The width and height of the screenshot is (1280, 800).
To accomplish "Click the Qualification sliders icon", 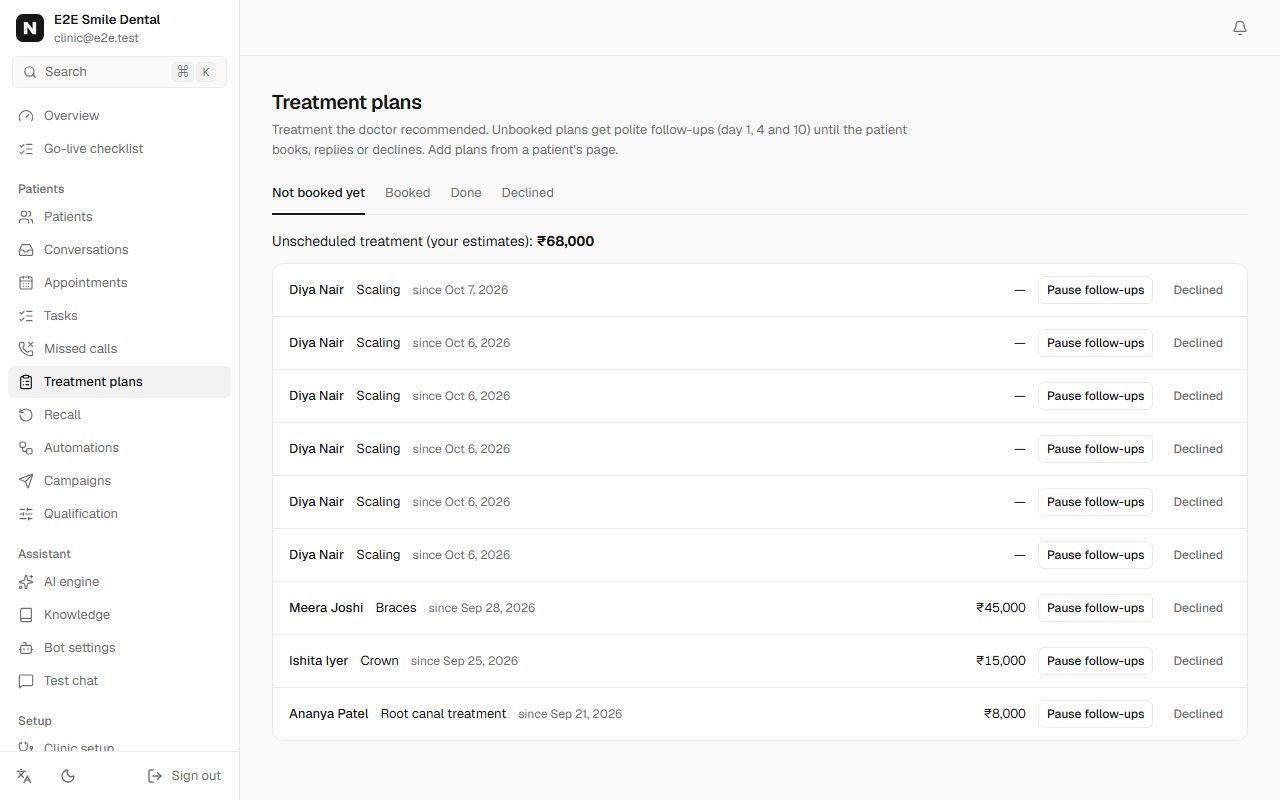I will [26, 514].
